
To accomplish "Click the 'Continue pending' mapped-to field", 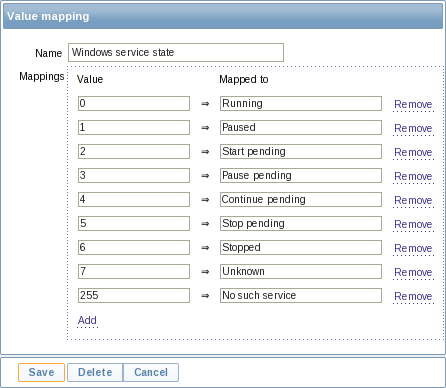I will 301,199.
